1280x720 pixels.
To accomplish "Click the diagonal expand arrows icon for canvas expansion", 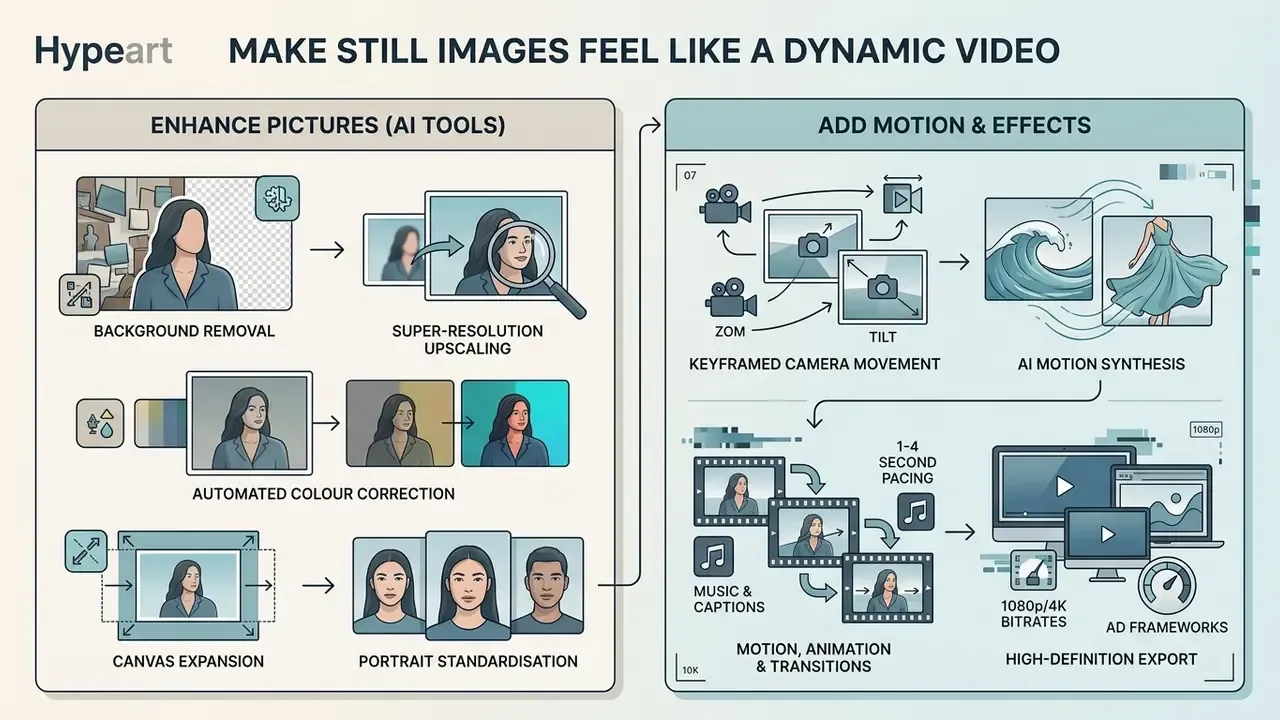I will tap(86, 552).
